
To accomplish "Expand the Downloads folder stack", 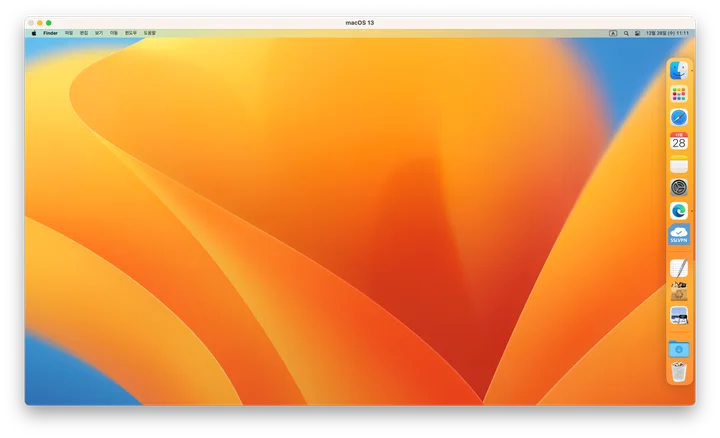I will point(679,349).
